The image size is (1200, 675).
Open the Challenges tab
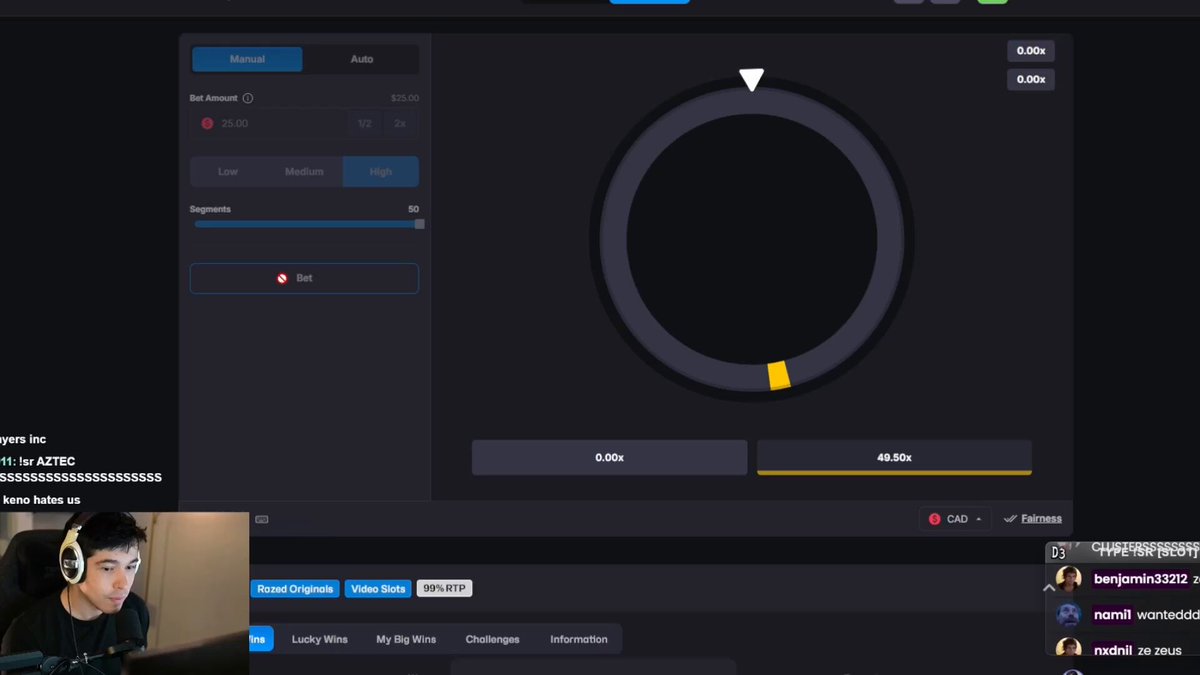492,639
